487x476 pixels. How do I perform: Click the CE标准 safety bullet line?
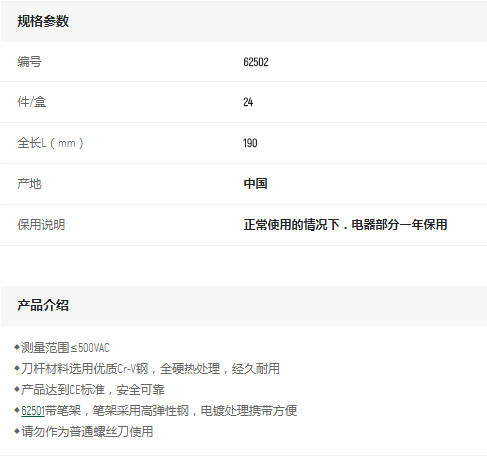93,390
